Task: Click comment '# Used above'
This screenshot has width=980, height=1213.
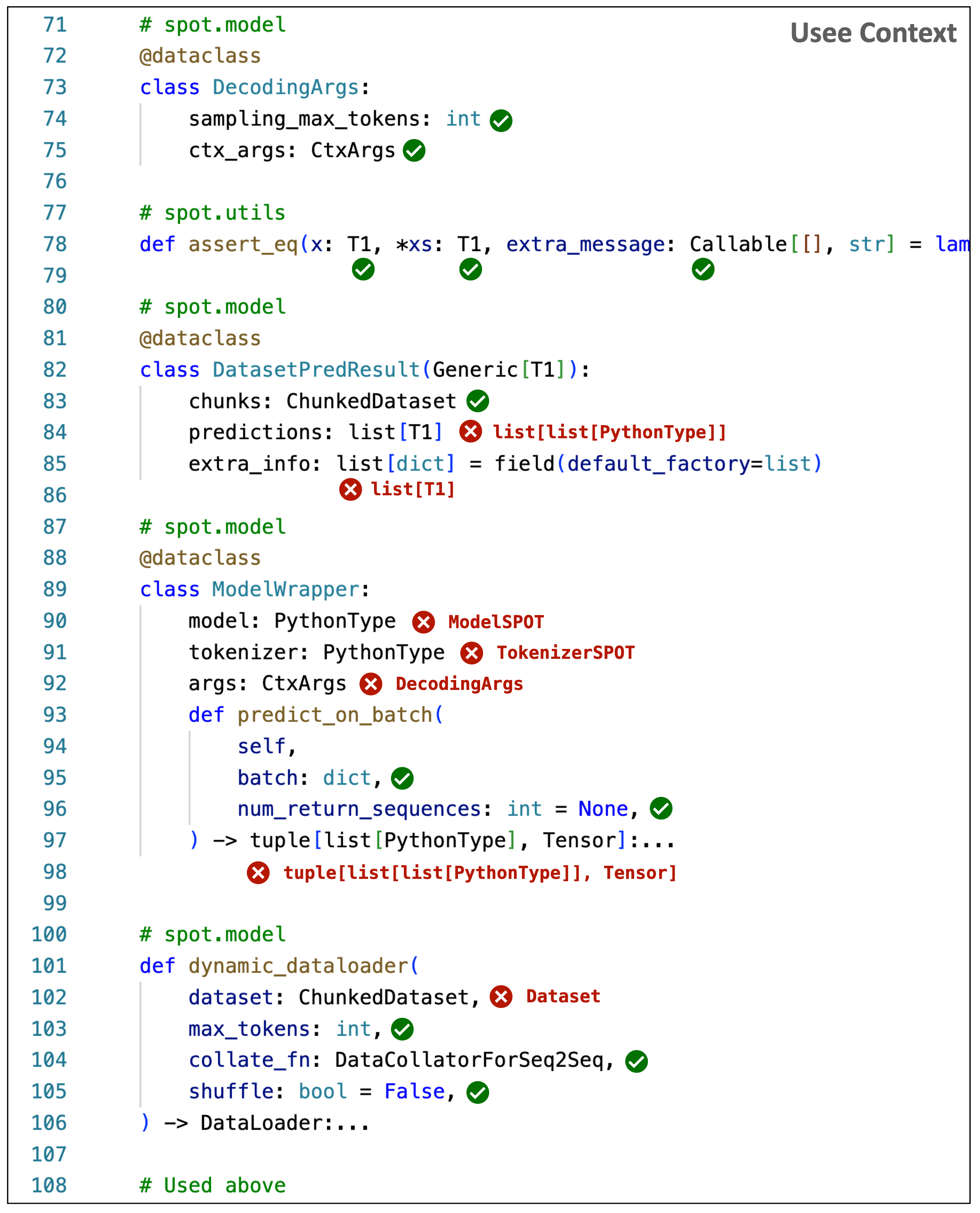Action: pos(212,1185)
